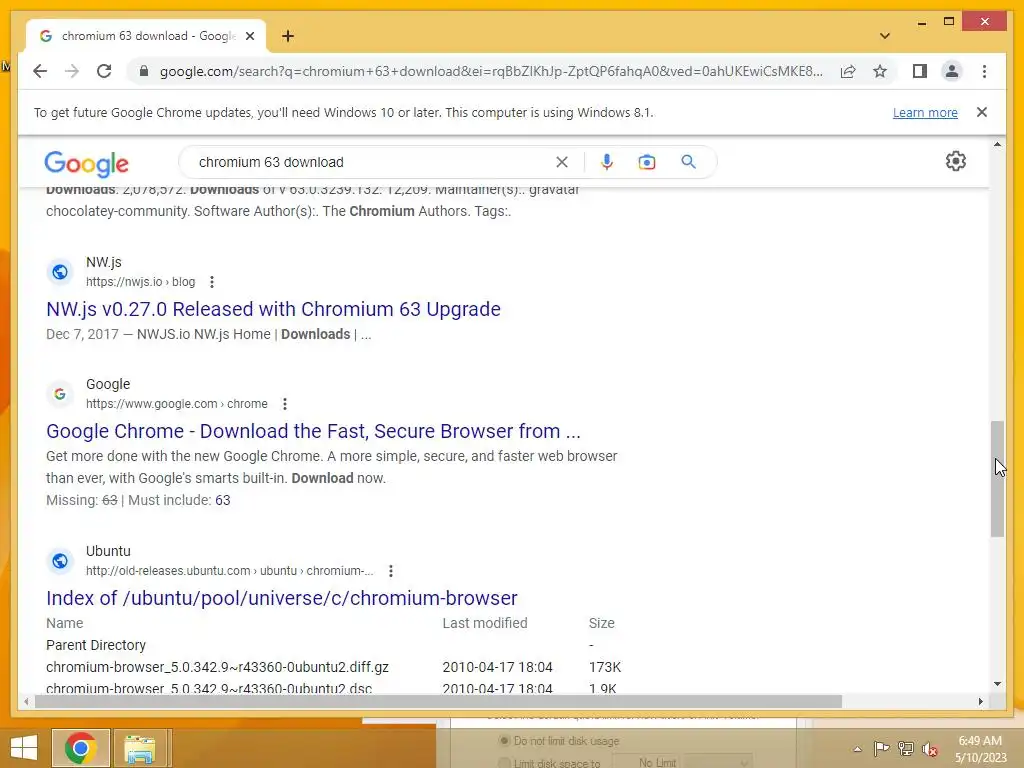Open the Chrome three-dot menu

(x=984, y=71)
